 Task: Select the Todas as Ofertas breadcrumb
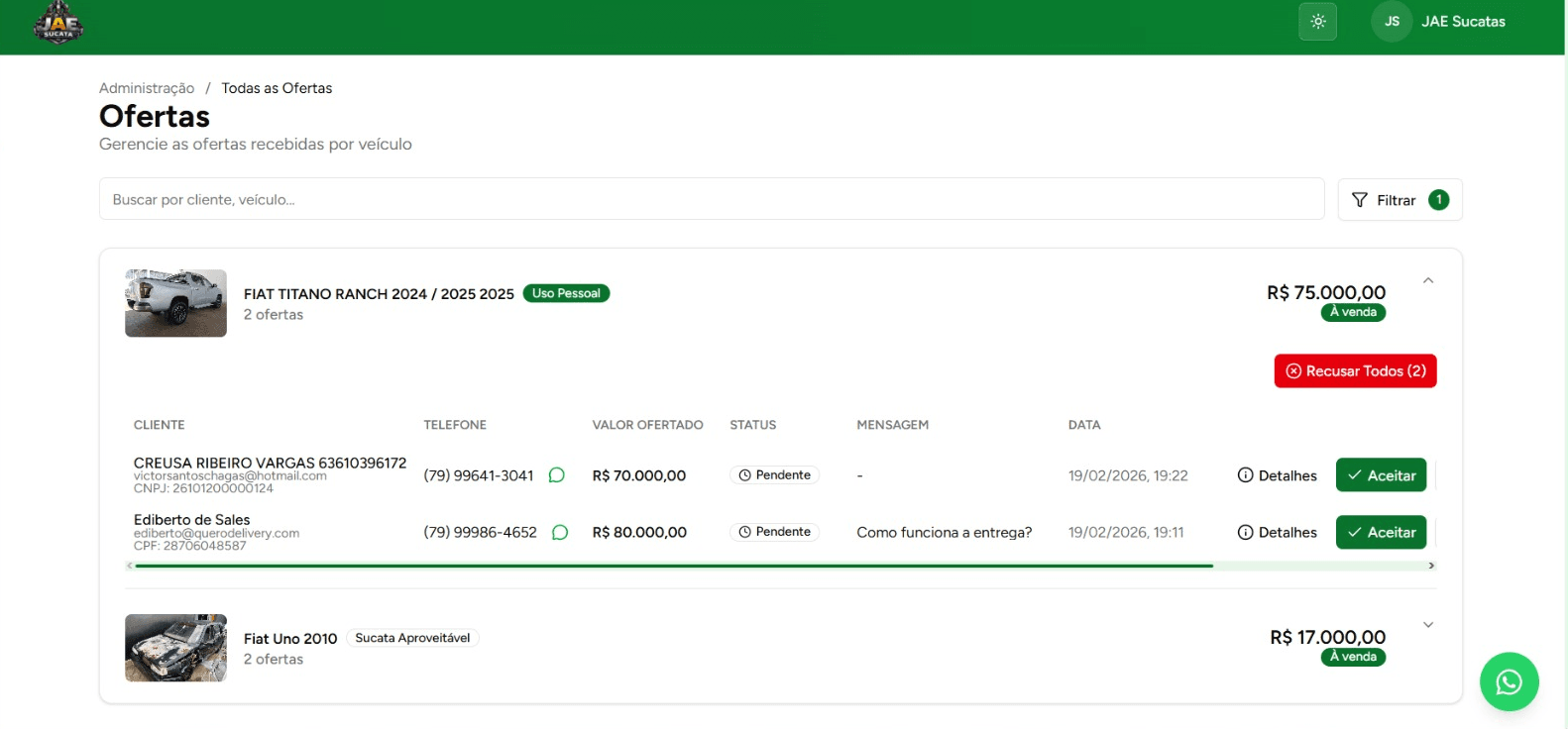(x=277, y=88)
